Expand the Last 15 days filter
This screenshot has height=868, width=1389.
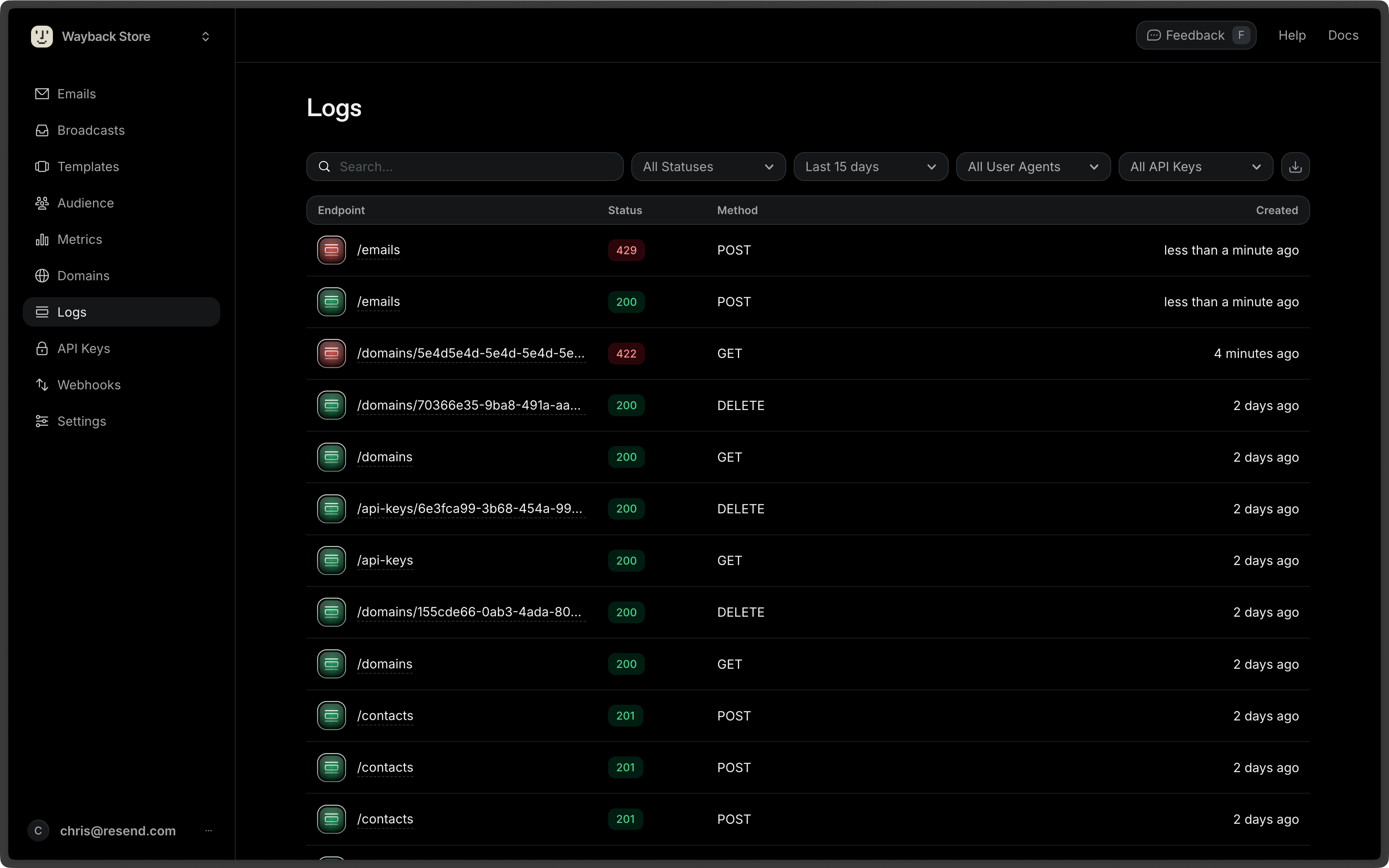coord(870,167)
